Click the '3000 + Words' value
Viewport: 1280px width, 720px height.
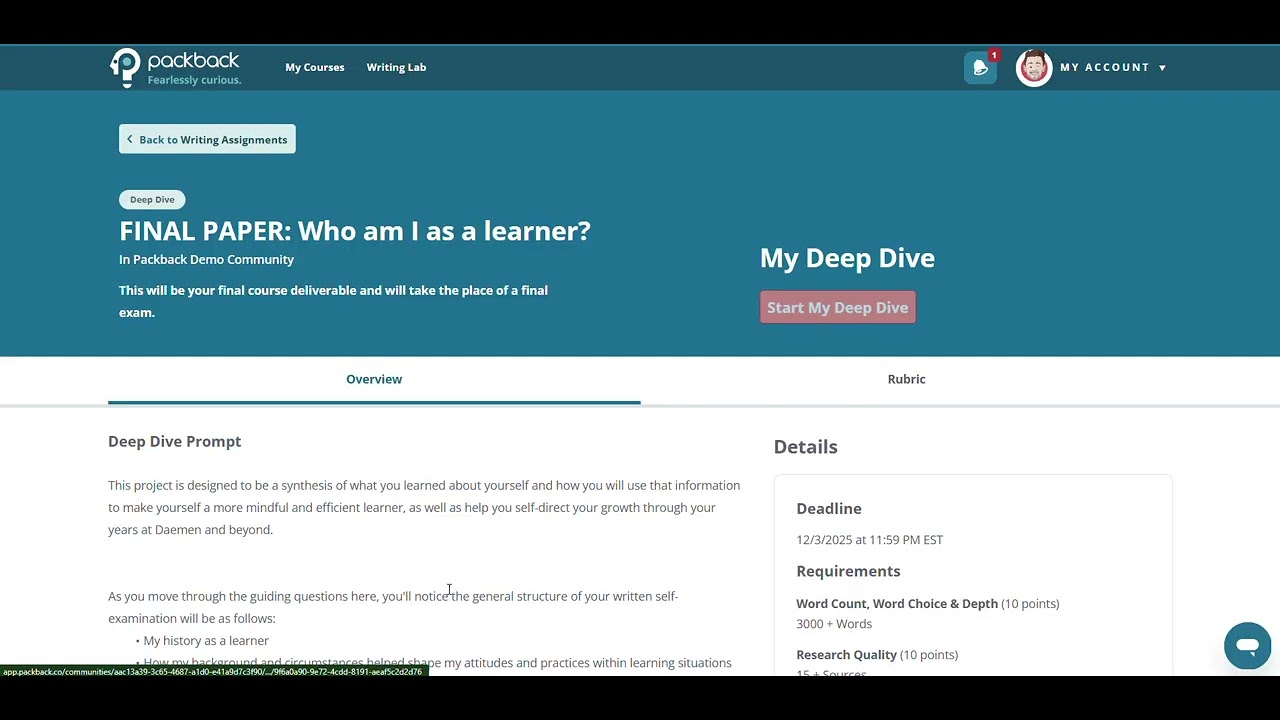pyautogui.click(x=834, y=624)
